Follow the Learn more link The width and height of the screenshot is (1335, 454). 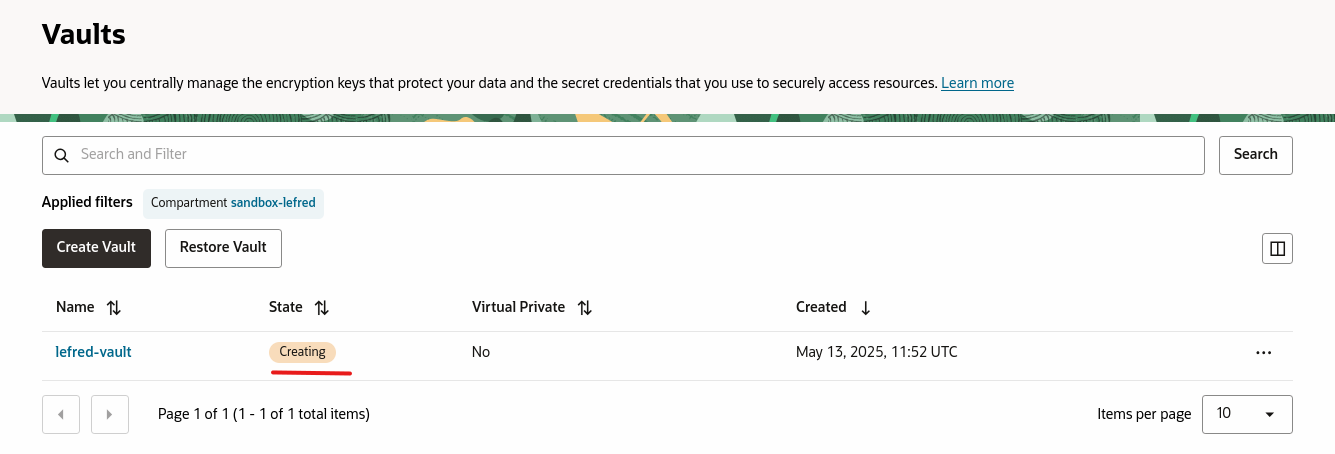pos(977,83)
